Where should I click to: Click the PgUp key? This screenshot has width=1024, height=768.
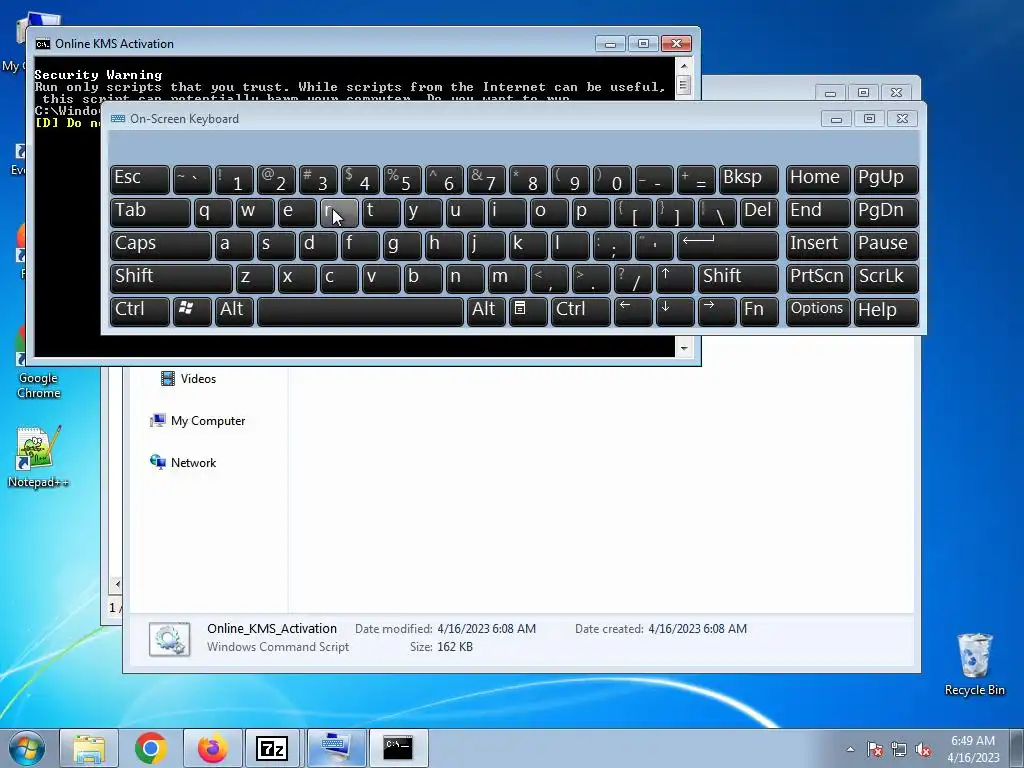tap(886, 179)
